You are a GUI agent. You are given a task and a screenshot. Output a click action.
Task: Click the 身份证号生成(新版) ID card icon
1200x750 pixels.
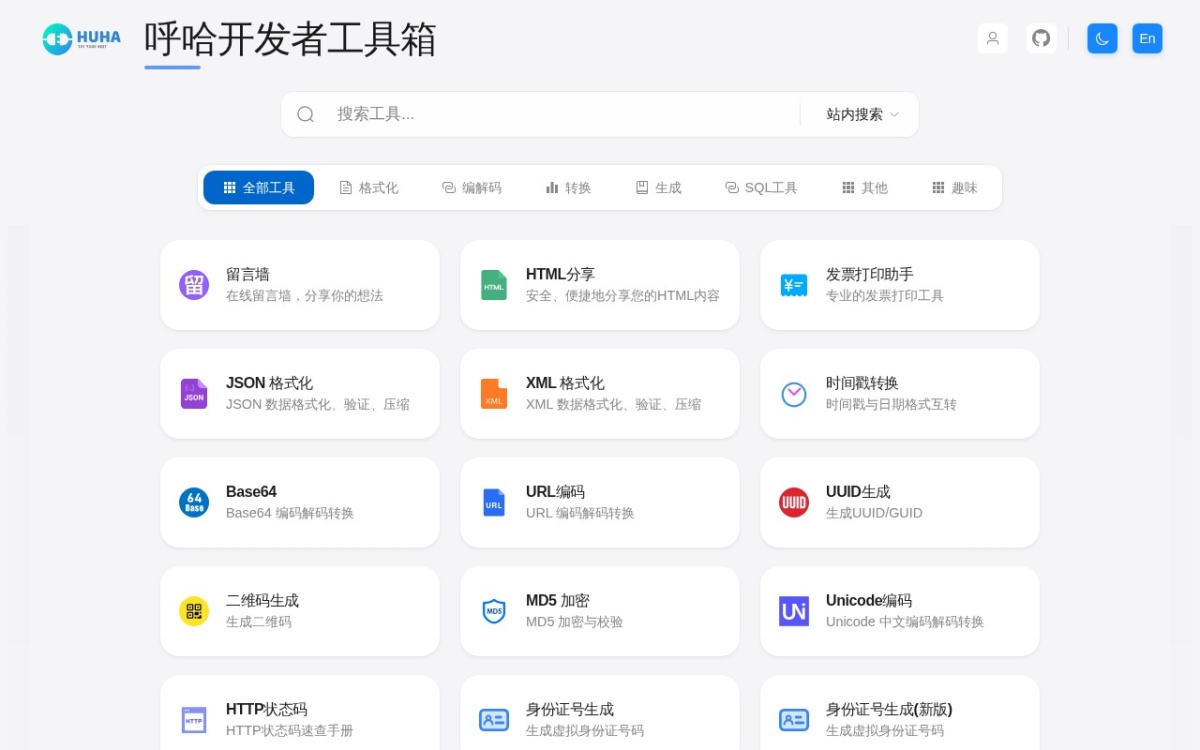(794, 720)
